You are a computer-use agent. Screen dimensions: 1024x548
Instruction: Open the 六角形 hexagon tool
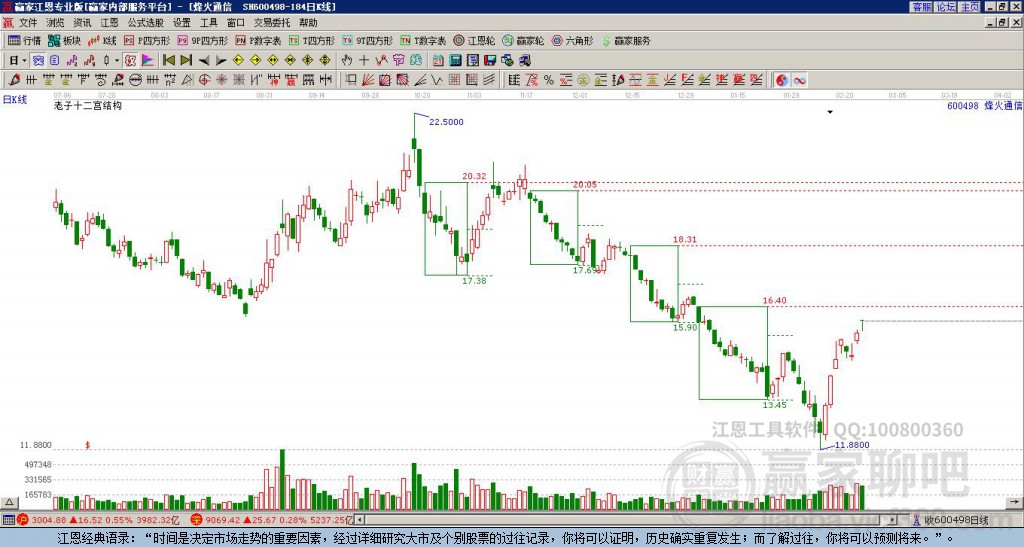point(572,40)
